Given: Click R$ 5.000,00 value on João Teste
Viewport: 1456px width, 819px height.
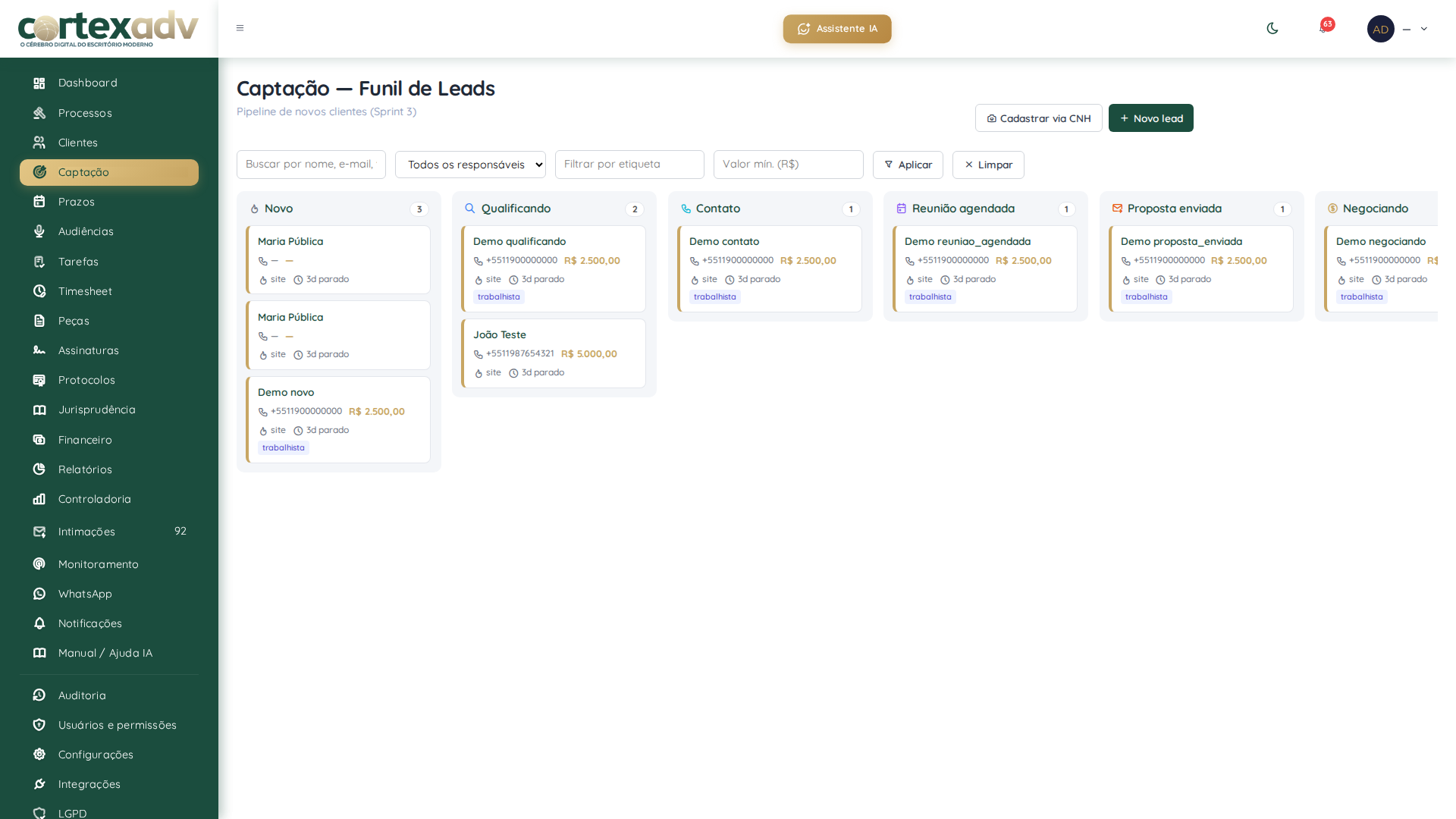Looking at the screenshot, I should [x=589, y=354].
